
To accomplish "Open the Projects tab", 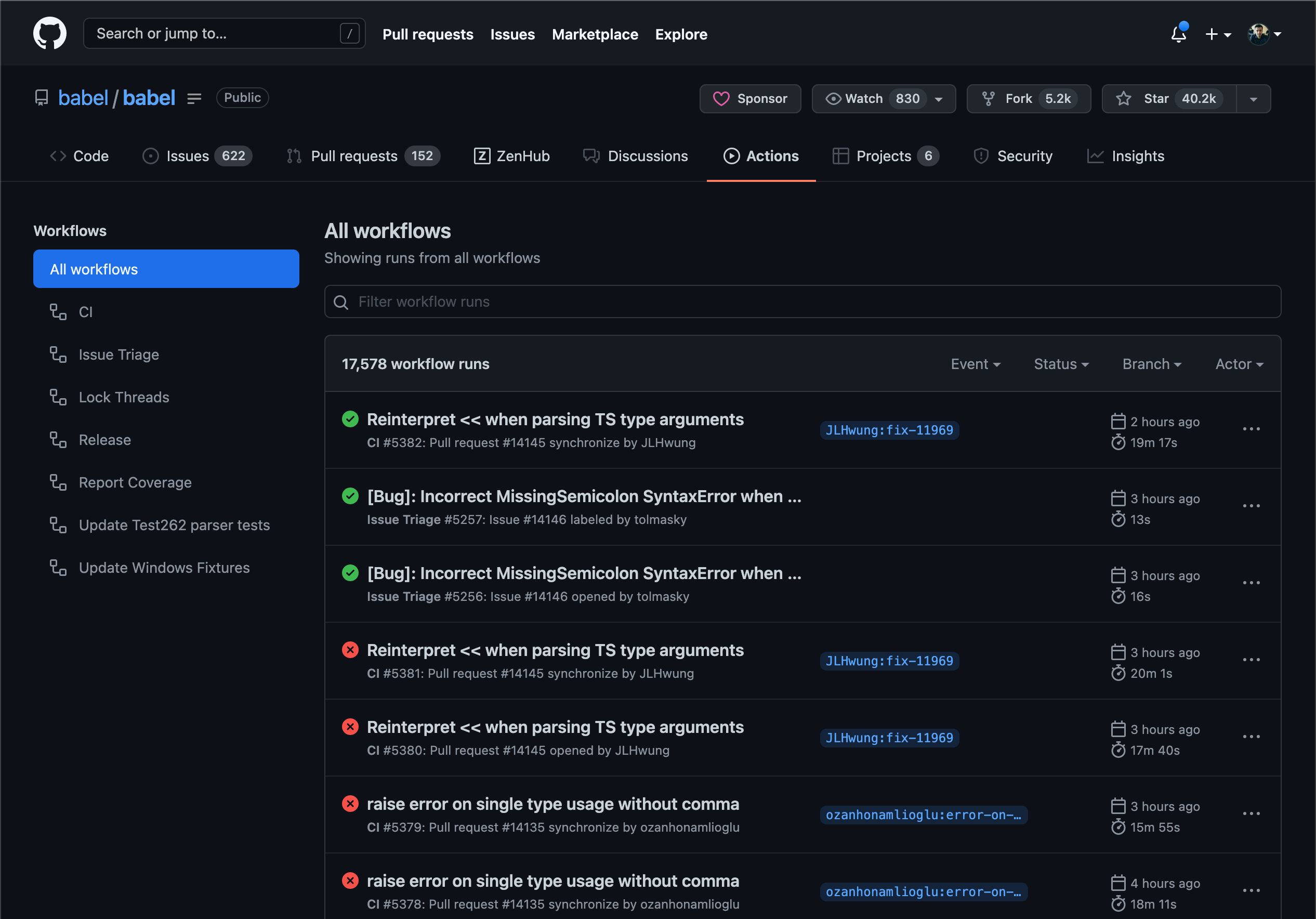I will 886,156.
